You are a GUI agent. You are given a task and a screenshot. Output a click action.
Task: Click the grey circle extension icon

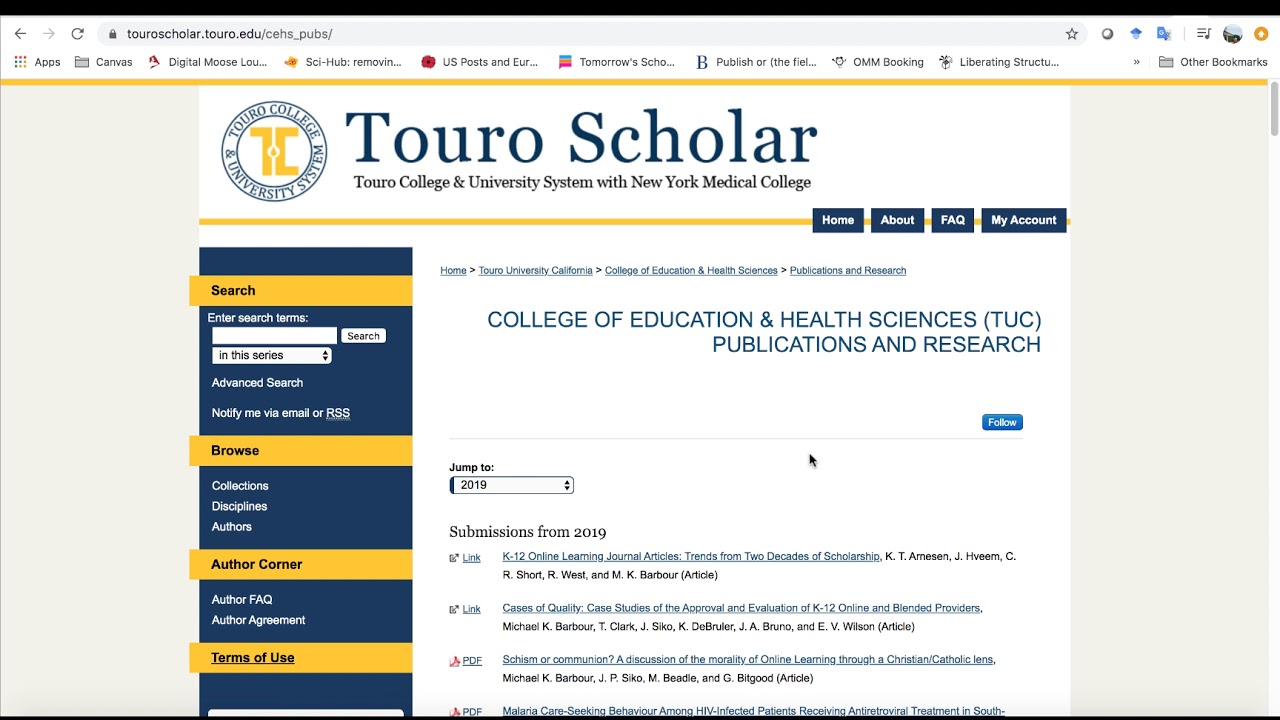pos(1107,33)
